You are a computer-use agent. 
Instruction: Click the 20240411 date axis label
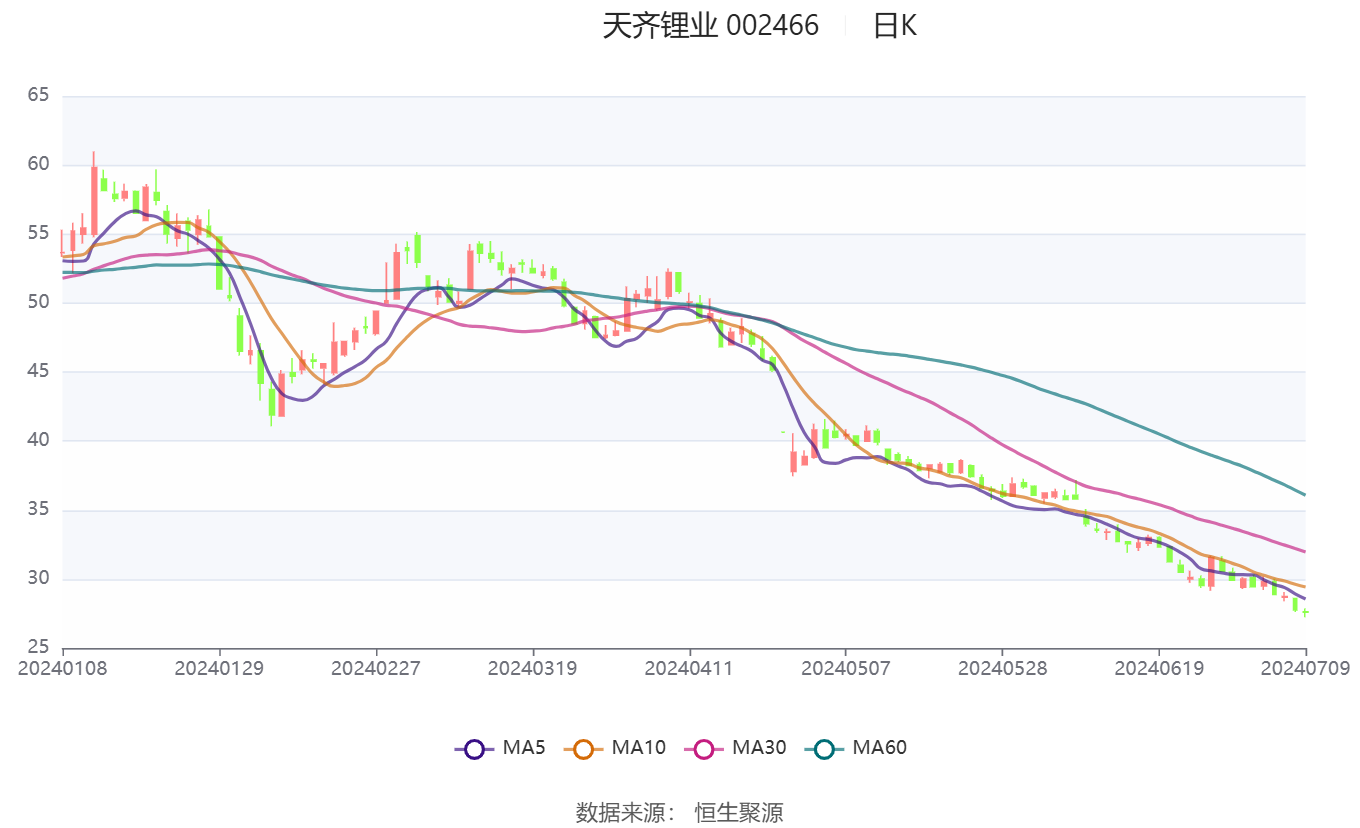[689, 668]
